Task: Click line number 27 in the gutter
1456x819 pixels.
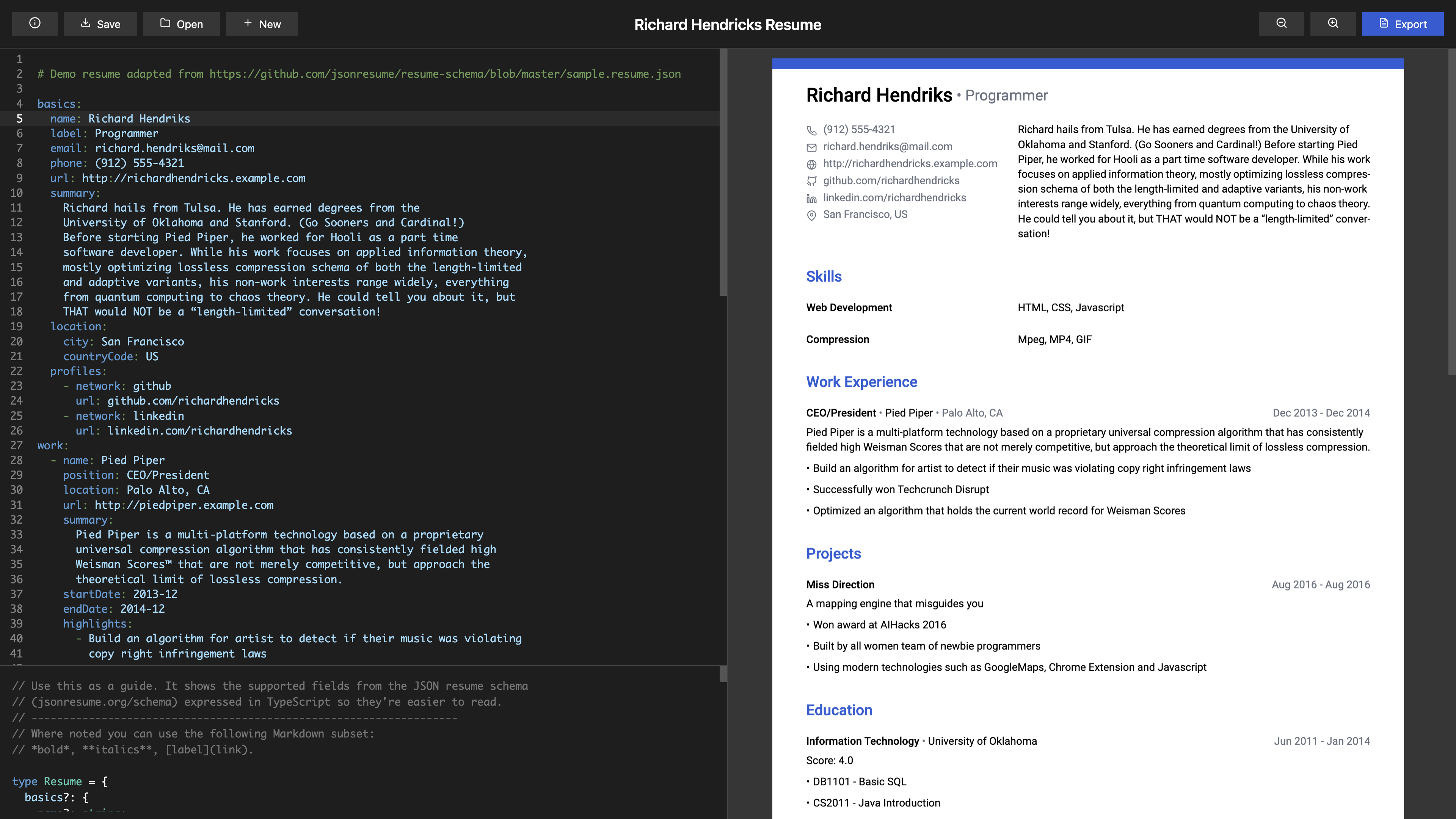Action: pos(16,446)
